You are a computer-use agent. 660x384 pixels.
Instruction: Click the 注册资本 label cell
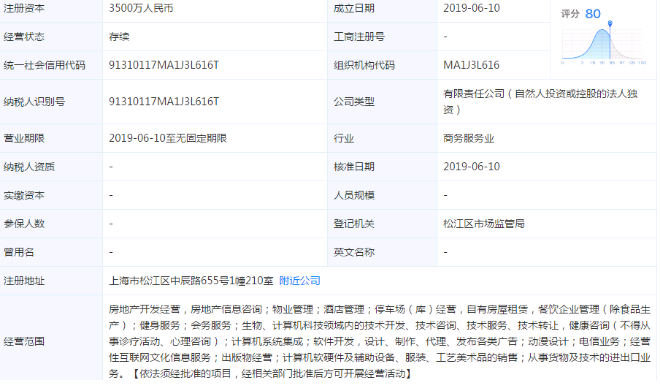[24, 8]
